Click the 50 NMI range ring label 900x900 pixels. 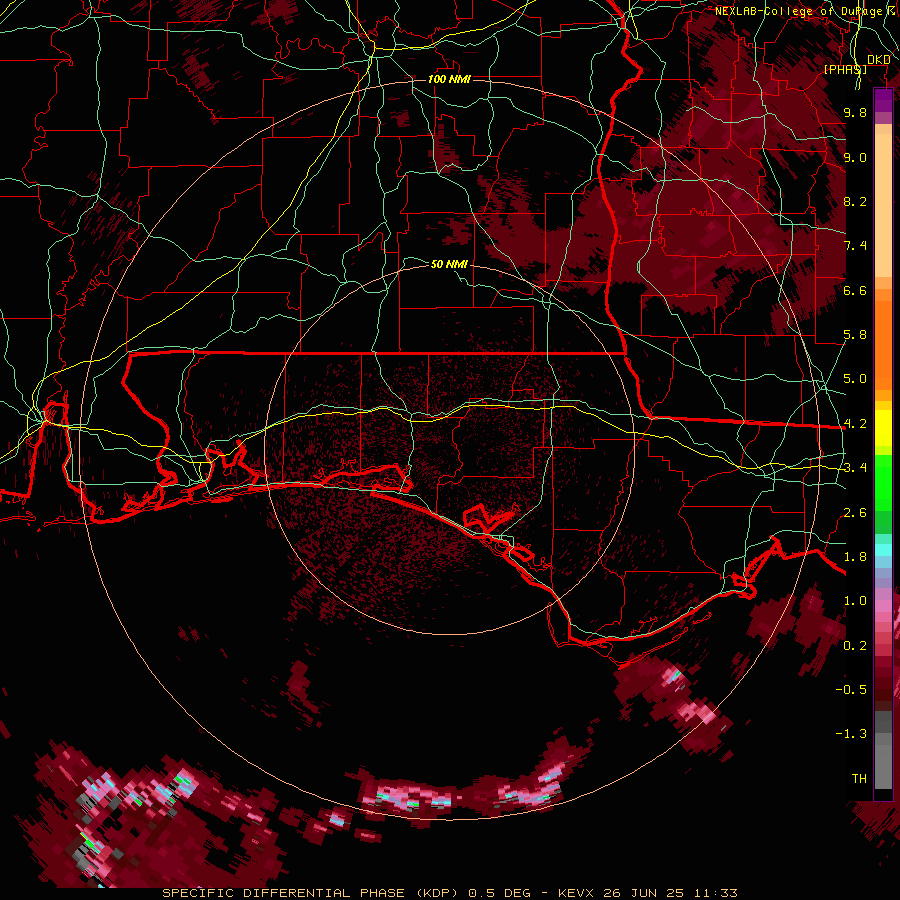449,264
